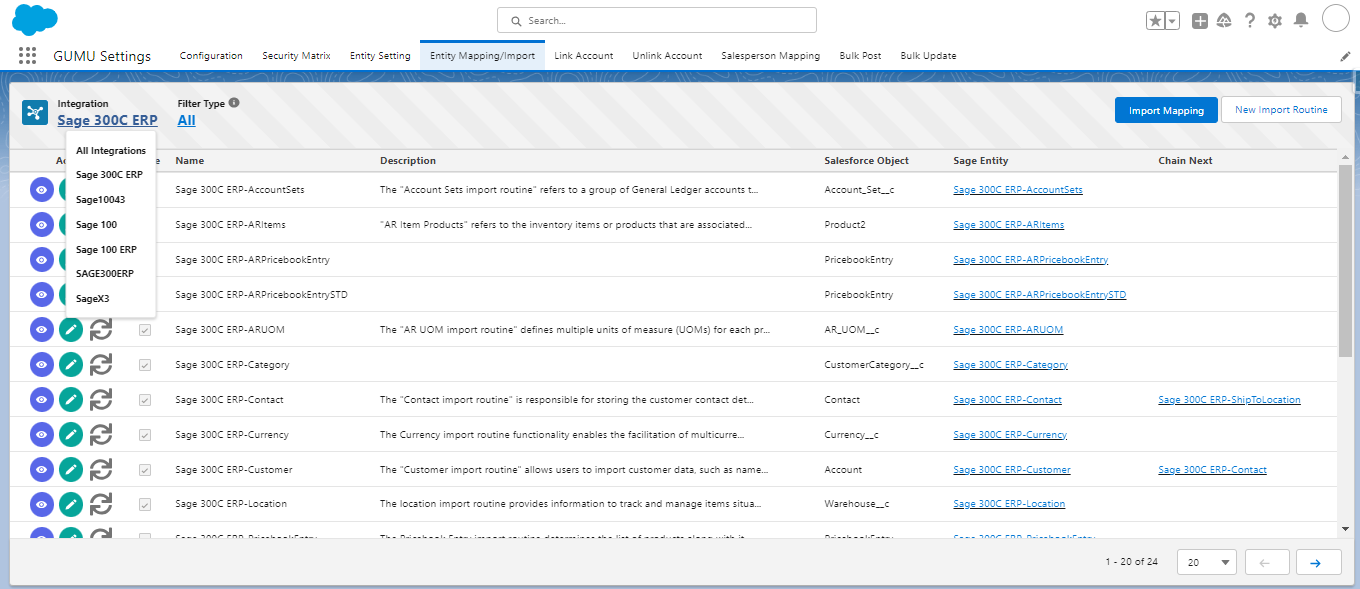View the Sage 300C ERP-ARUOM routine

pyautogui.click(x=41, y=330)
